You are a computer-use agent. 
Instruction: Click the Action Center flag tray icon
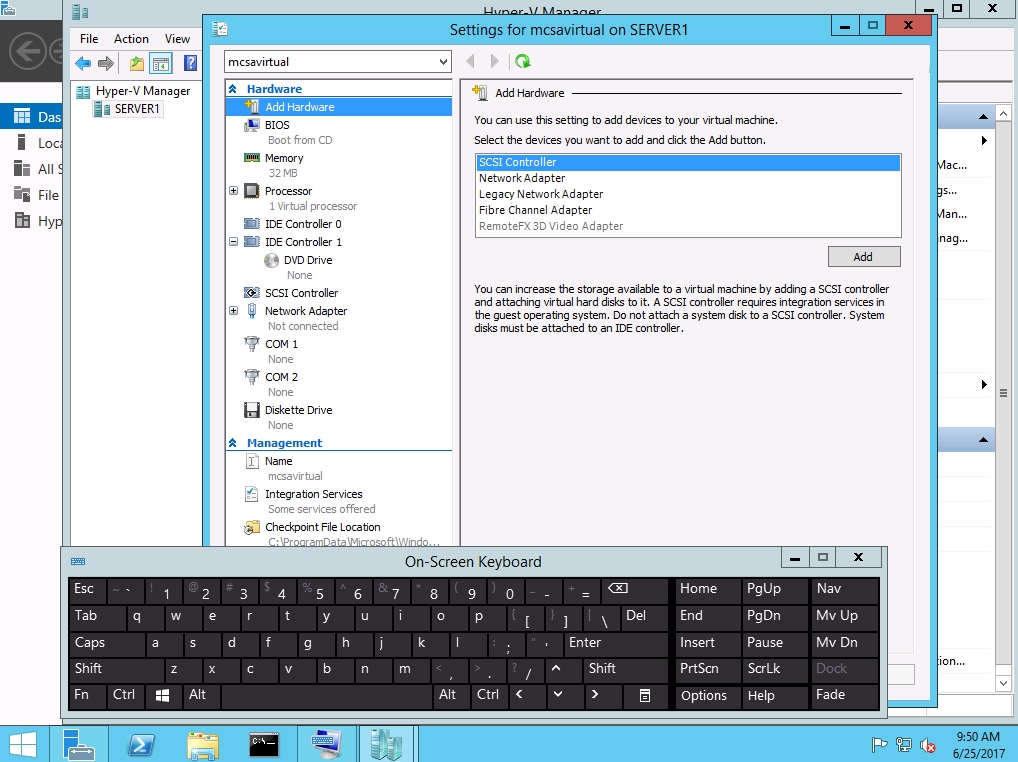tap(878, 745)
